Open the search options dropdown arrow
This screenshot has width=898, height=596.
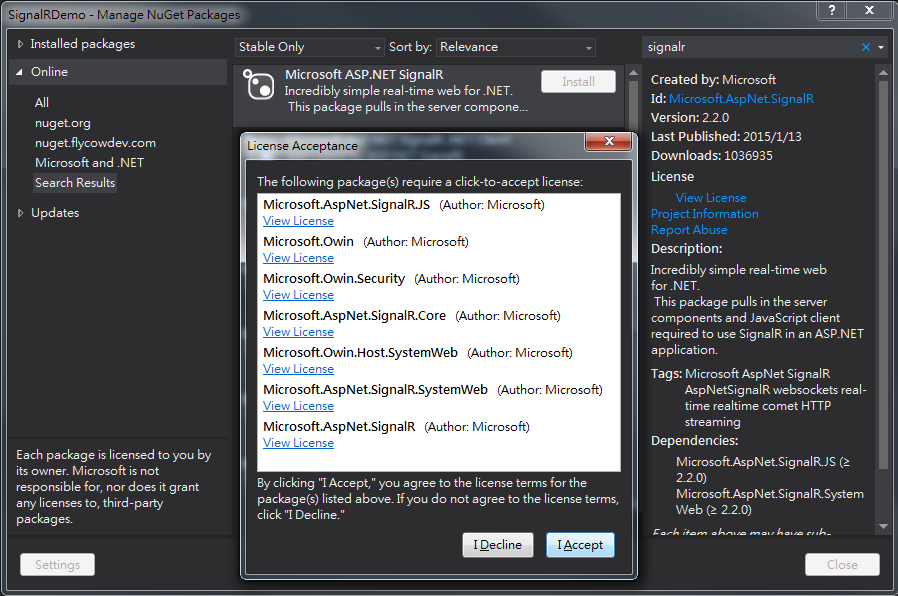pyautogui.click(x=881, y=46)
